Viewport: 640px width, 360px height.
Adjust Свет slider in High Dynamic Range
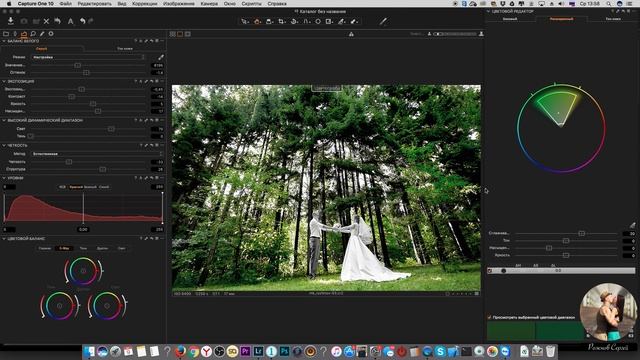click(x=111, y=129)
